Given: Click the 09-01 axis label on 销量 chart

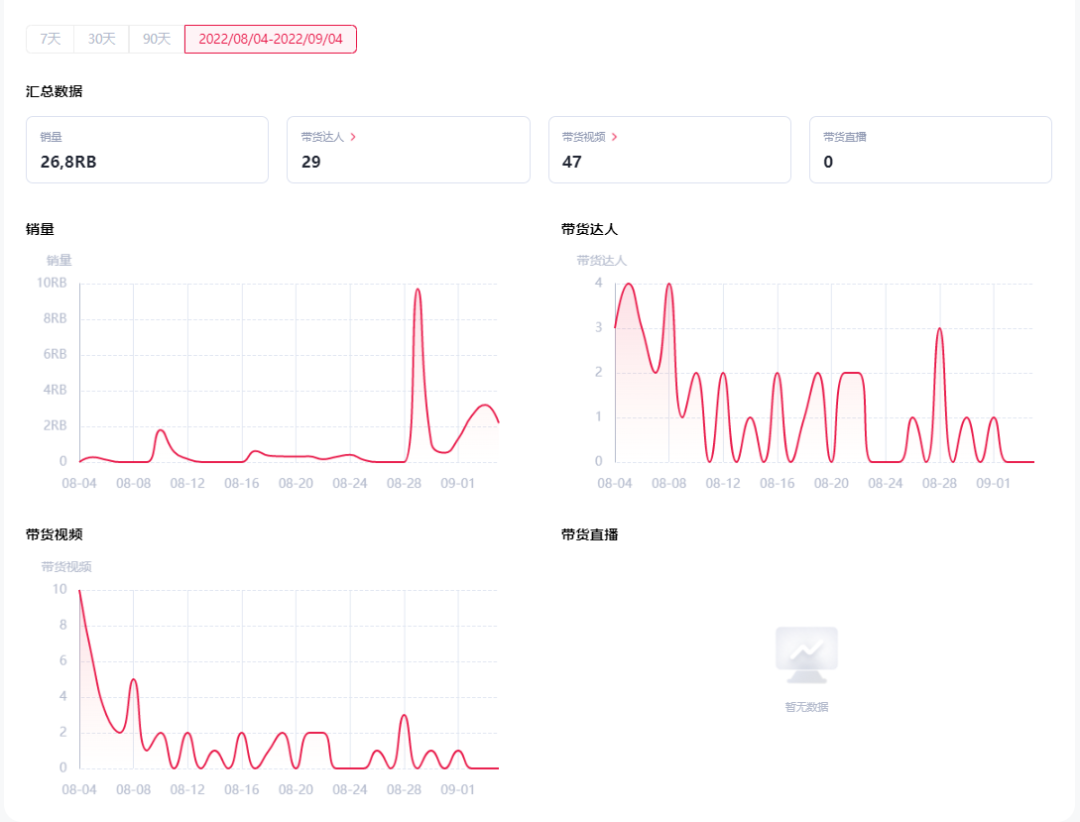Looking at the screenshot, I should [x=458, y=483].
